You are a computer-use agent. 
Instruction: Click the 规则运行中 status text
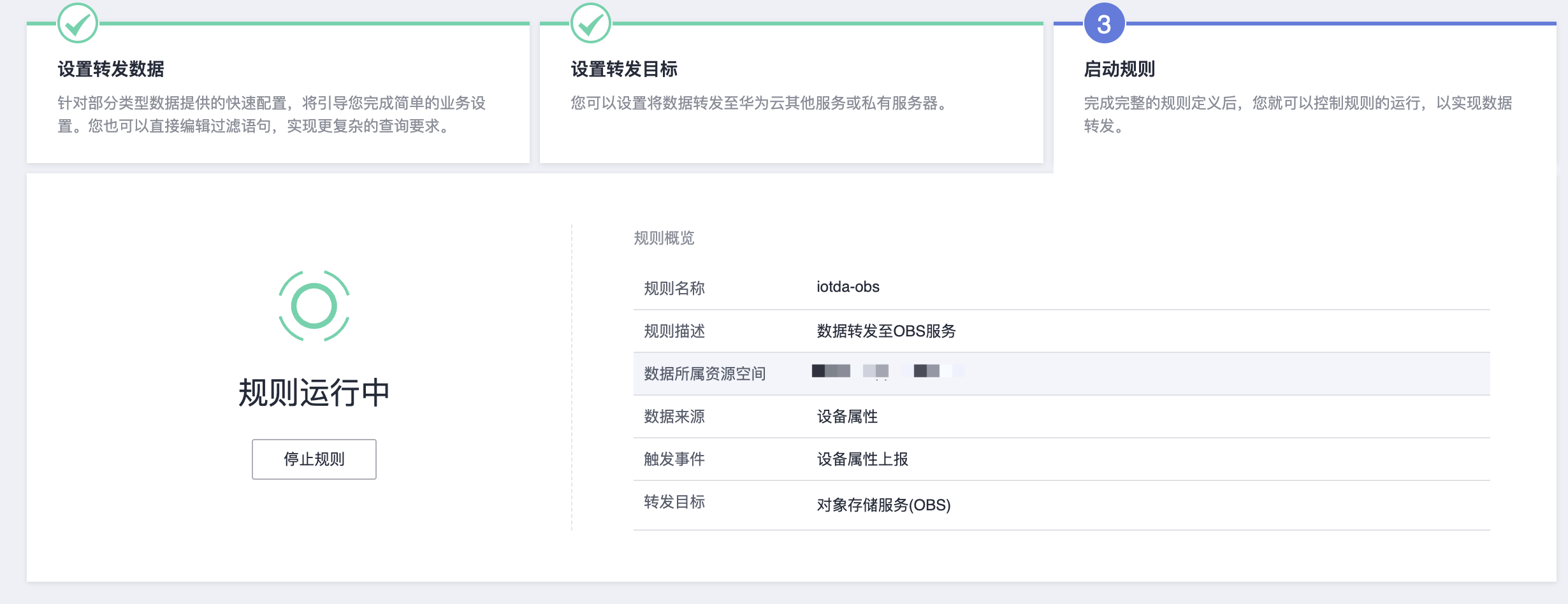[x=314, y=392]
